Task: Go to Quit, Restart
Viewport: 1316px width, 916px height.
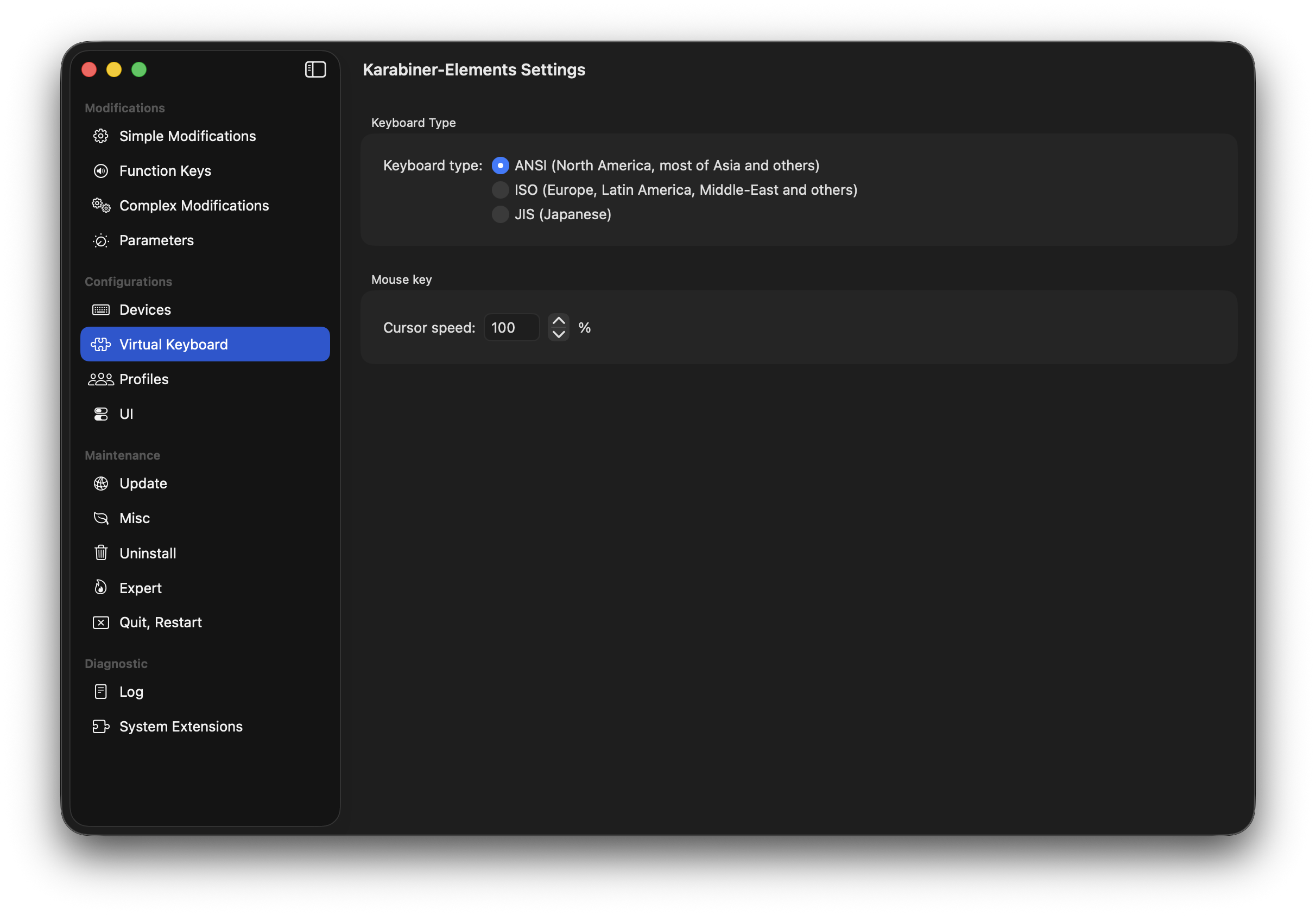Action: point(205,623)
